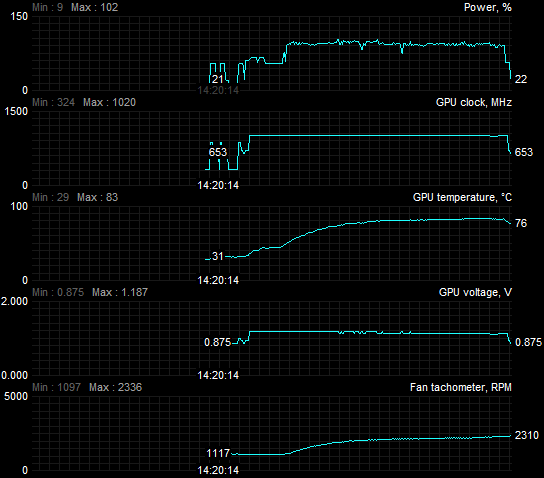Click the 14:20:14 marker under Power graph
544x478 pixels.
pos(218,91)
